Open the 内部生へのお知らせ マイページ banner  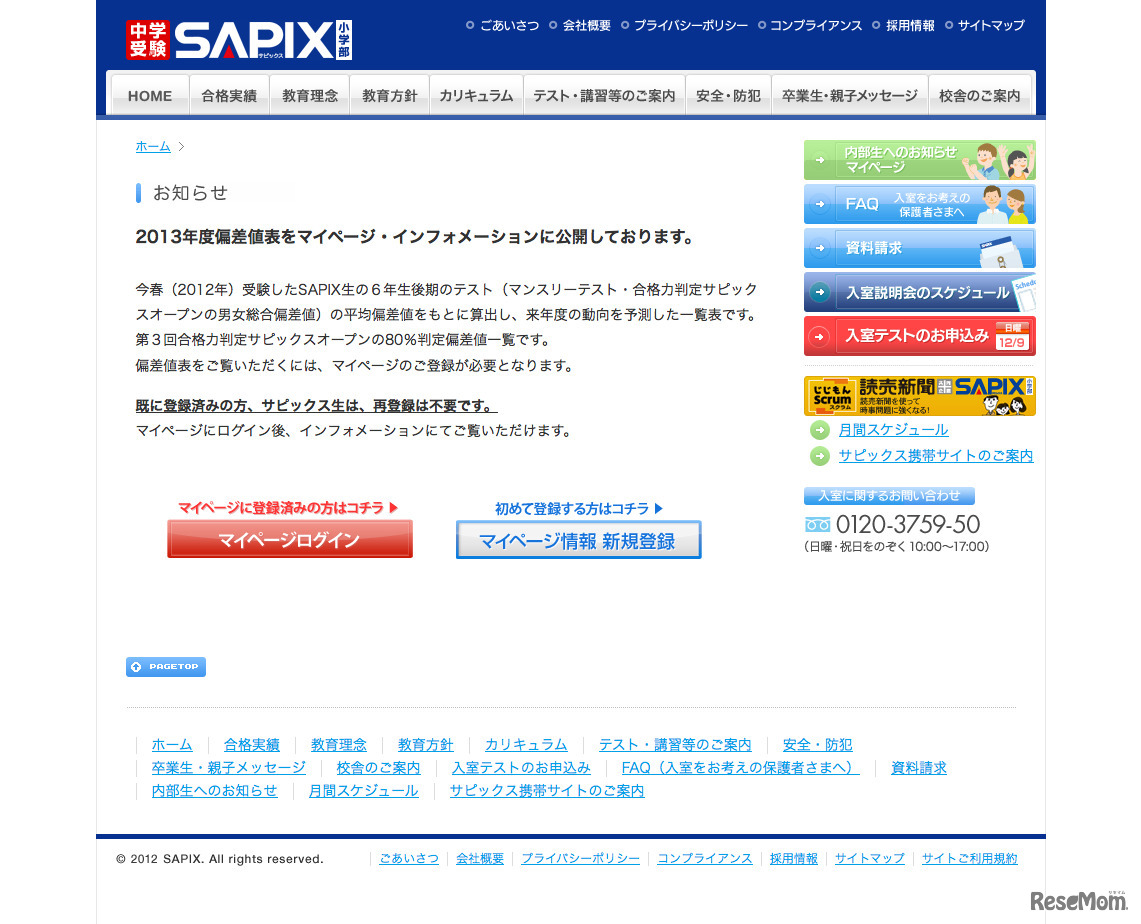tap(919, 160)
